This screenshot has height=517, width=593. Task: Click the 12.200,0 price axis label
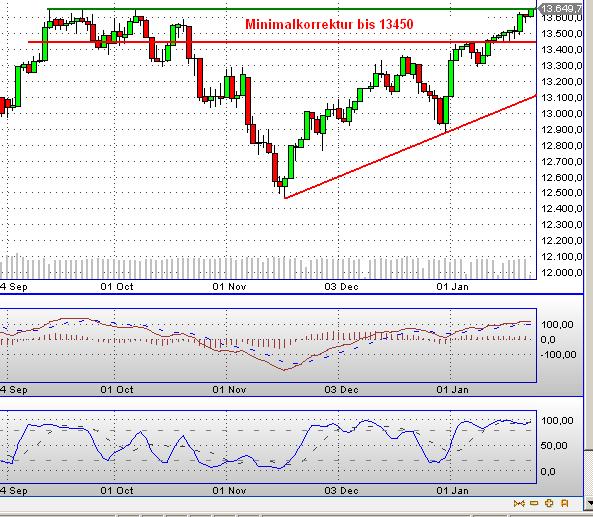[x=562, y=241]
